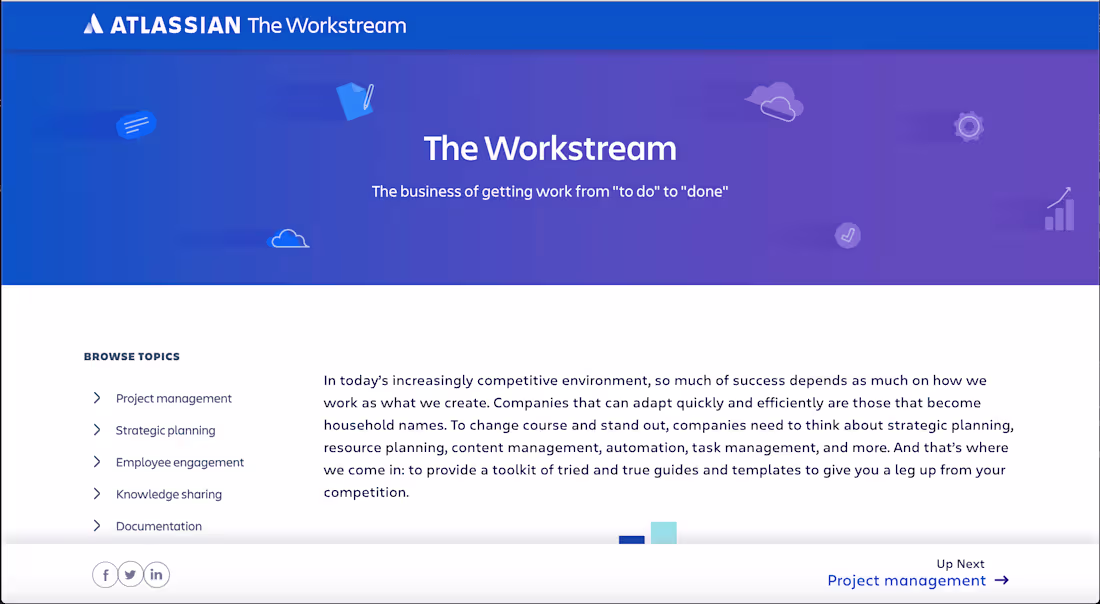This screenshot has width=1100, height=604.
Task: Expand the Documentation topic chevron
Action: tap(97, 525)
